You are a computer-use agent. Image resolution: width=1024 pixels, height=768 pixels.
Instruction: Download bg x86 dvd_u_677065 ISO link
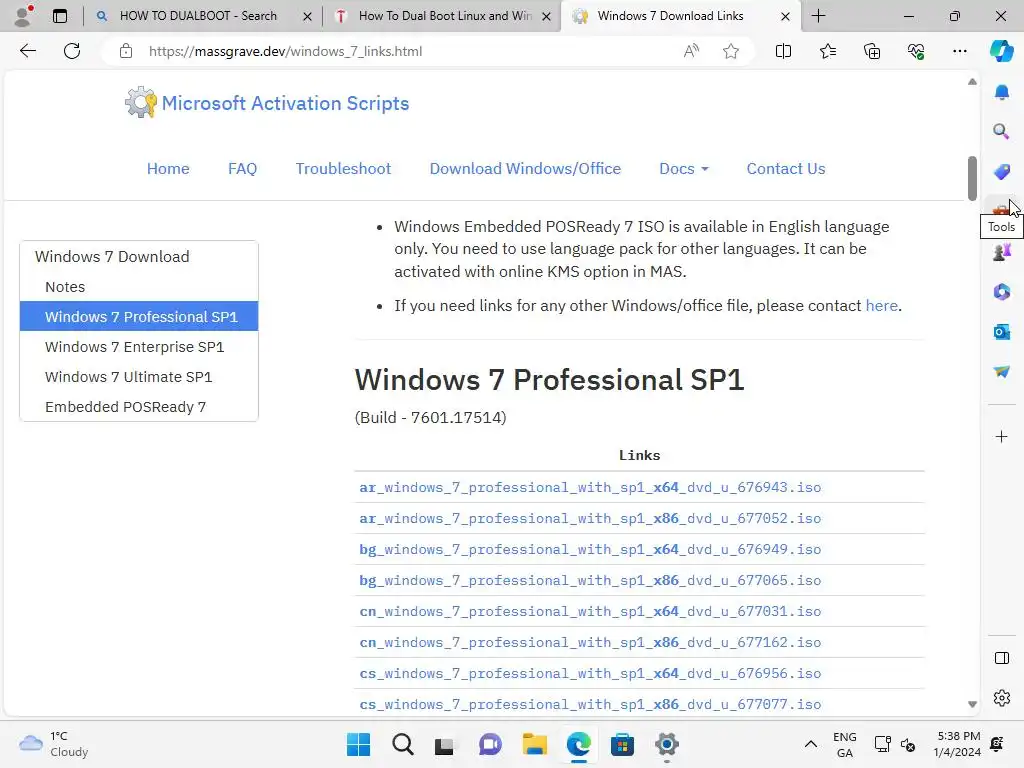click(590, 581)
